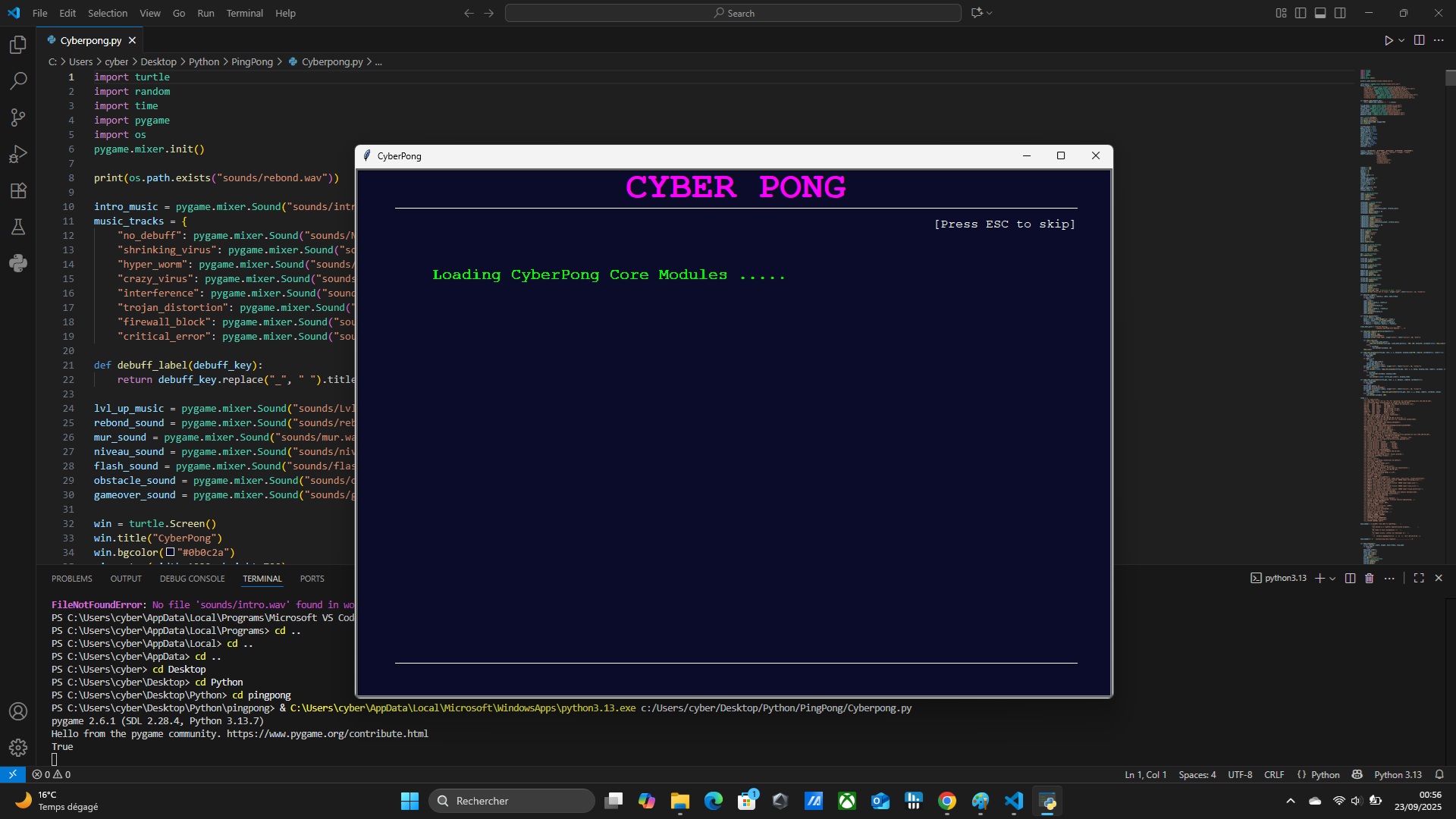Kill terminal with trash icon

[x=1370, y=579]
